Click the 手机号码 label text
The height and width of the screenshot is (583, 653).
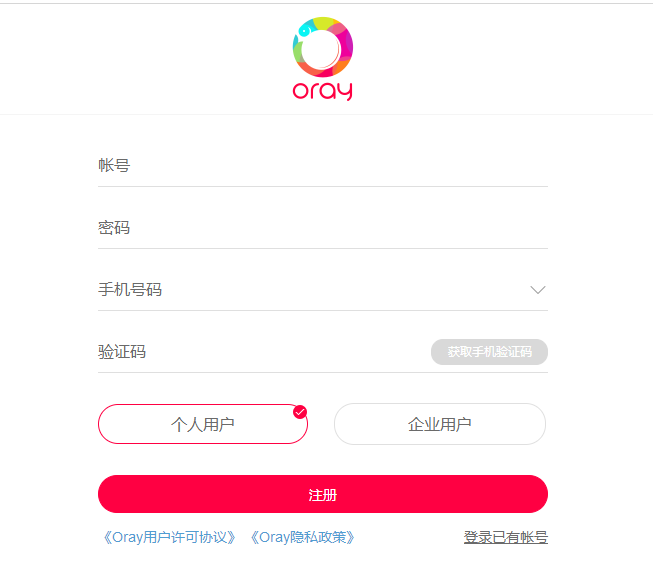130,290
